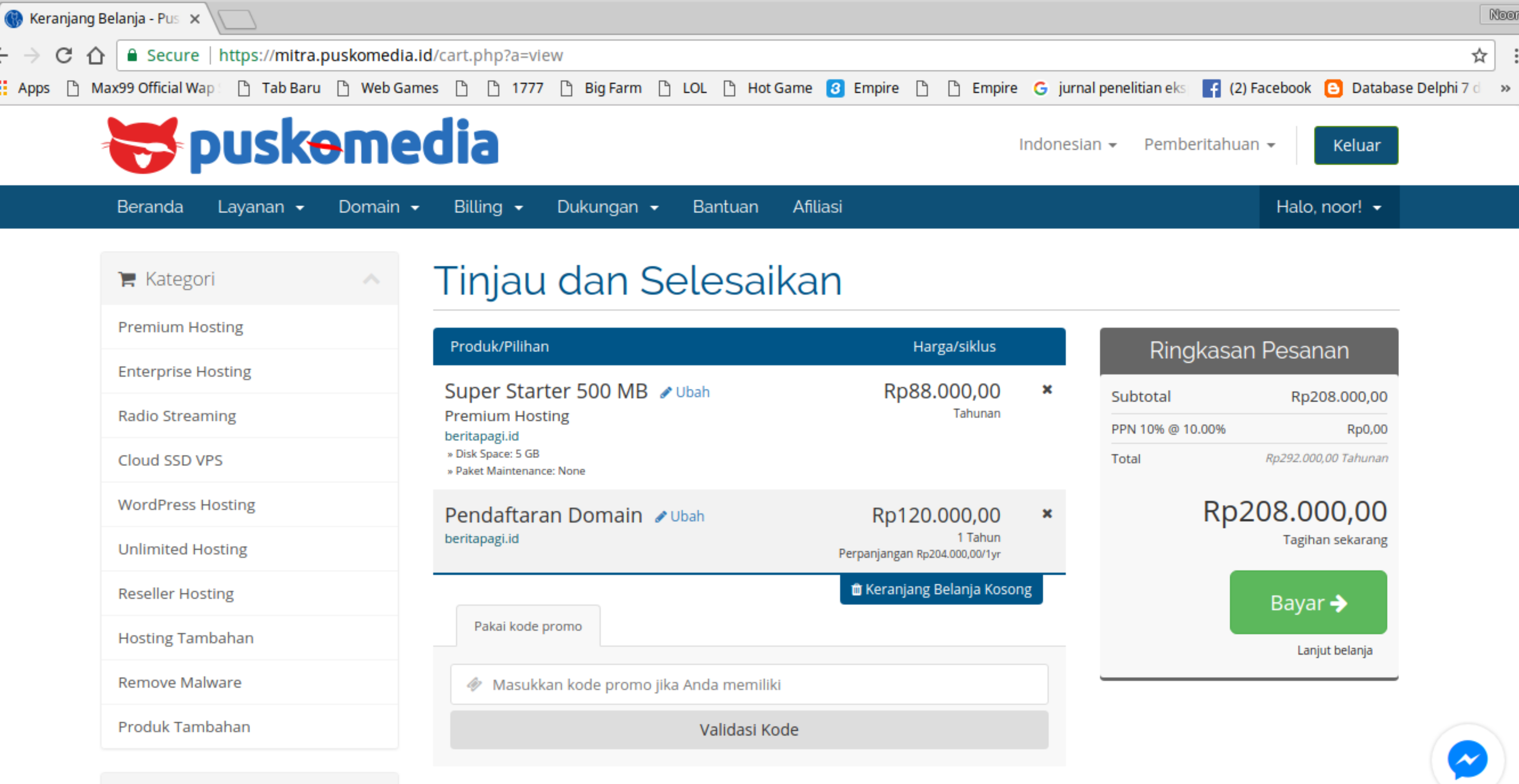Expand the Dukungan menu
Image resolution: width=1519 pixels, height=784 pixels.
coord(608,207)
